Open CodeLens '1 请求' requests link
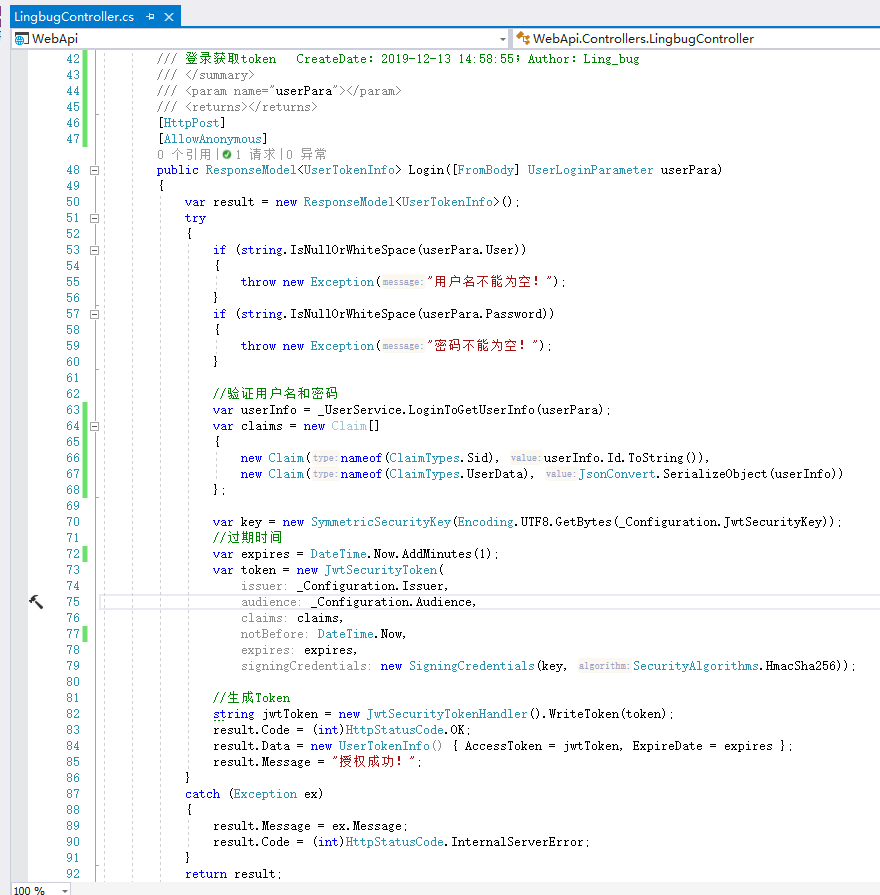Screen dimensions: 880x895 click(x=256, y=154)
